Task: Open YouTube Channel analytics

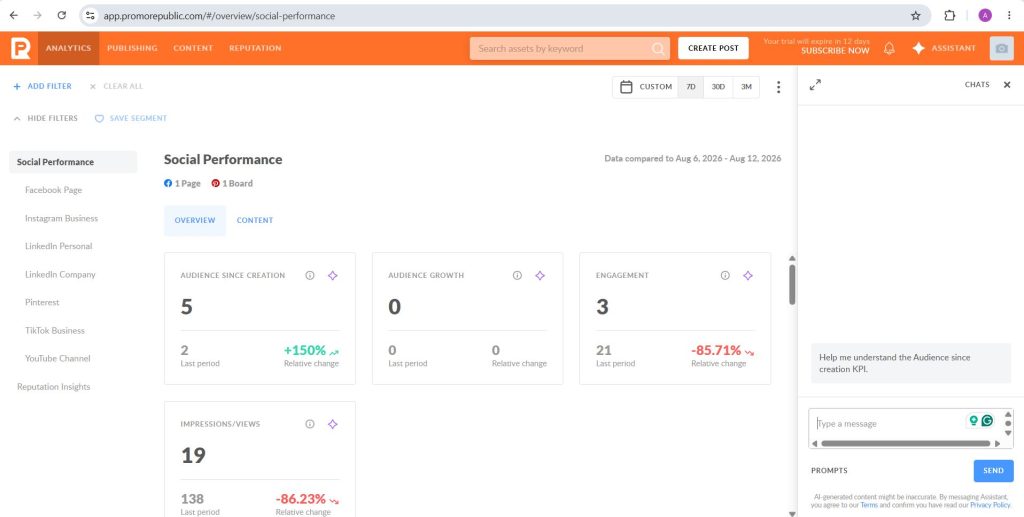Action: (x=57, y=358)
